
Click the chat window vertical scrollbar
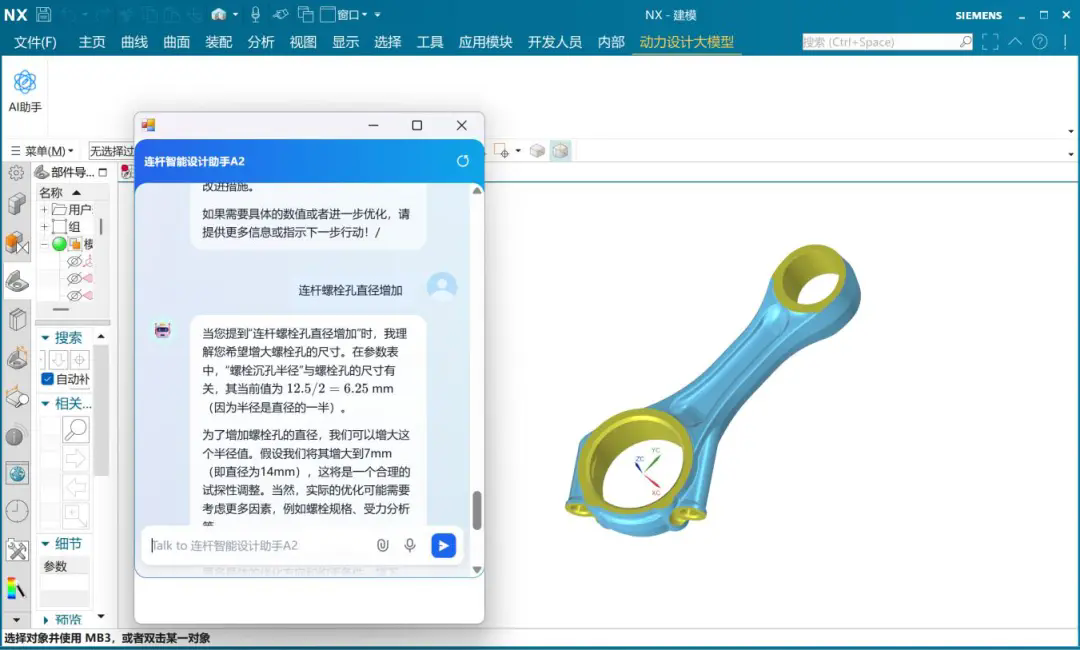tap(477, 510)
